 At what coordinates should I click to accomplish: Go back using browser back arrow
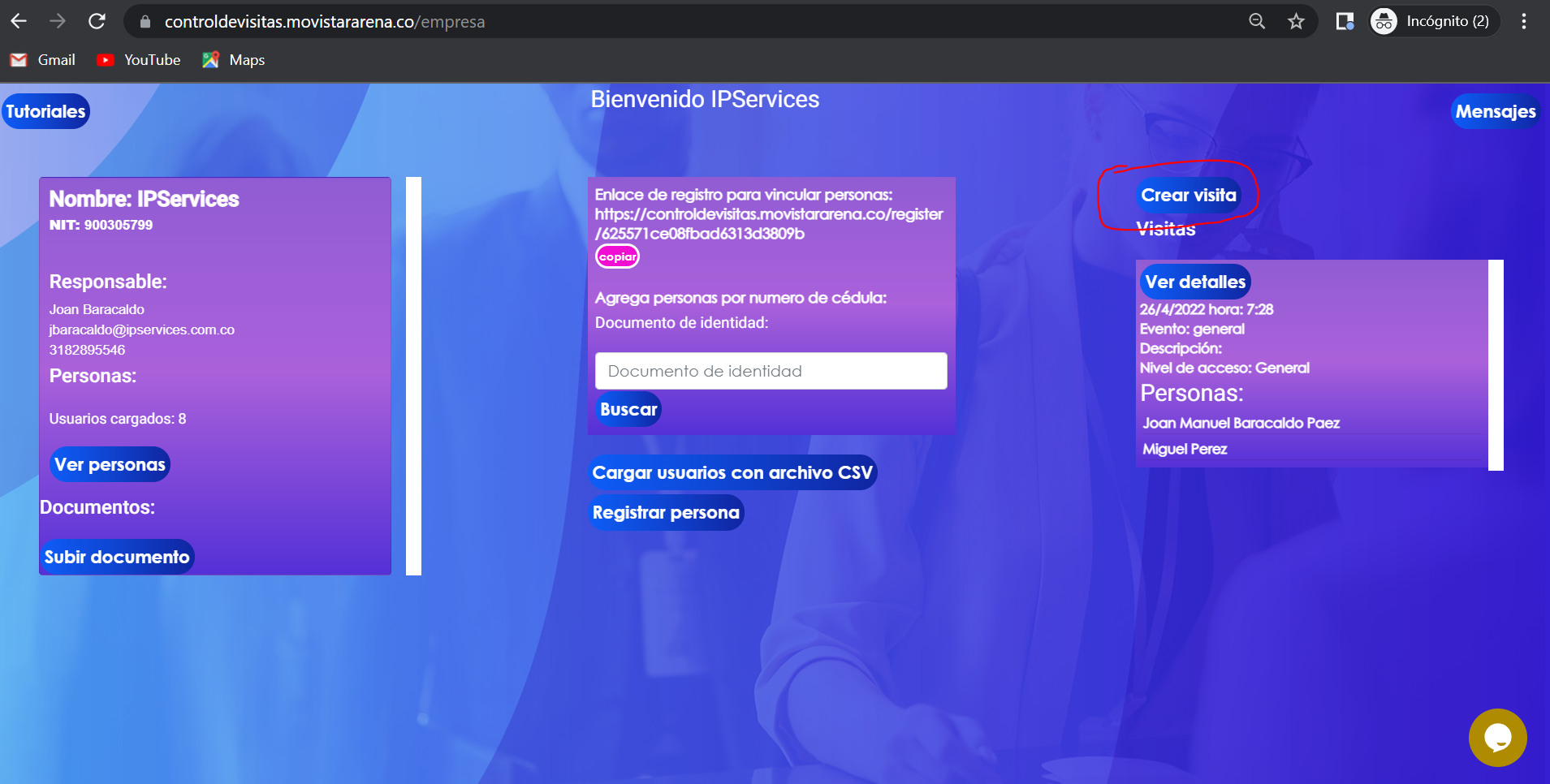[x=19, y=21]
